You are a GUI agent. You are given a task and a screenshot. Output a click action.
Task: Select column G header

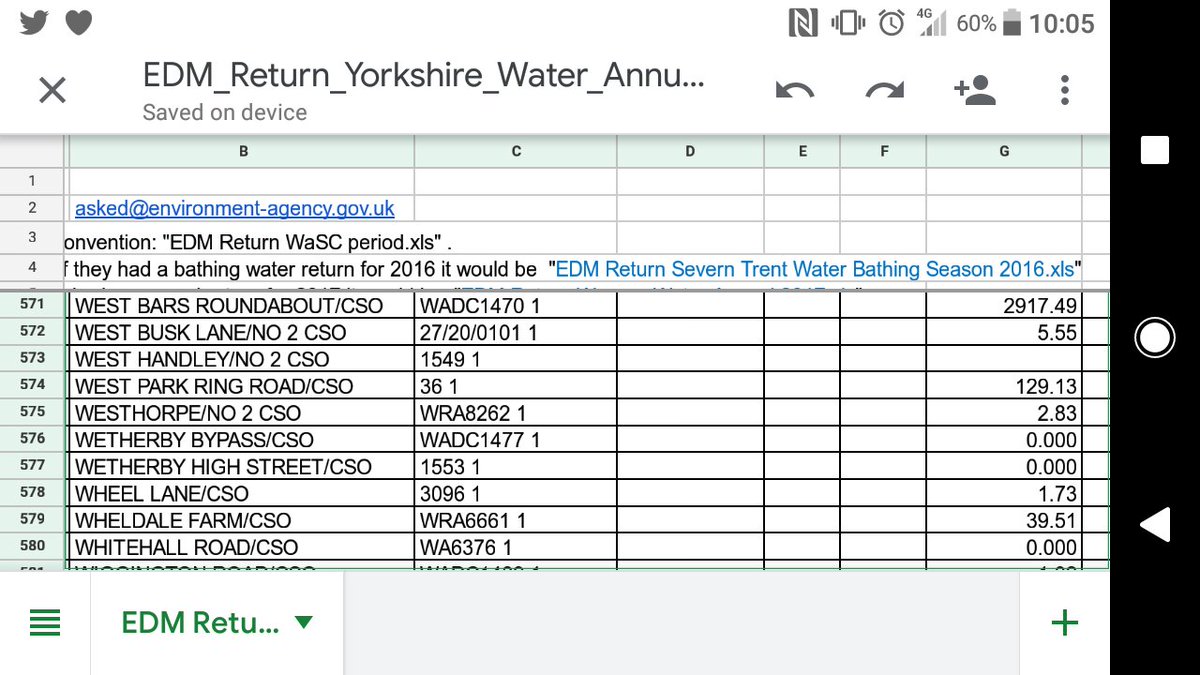[1004, 152]
